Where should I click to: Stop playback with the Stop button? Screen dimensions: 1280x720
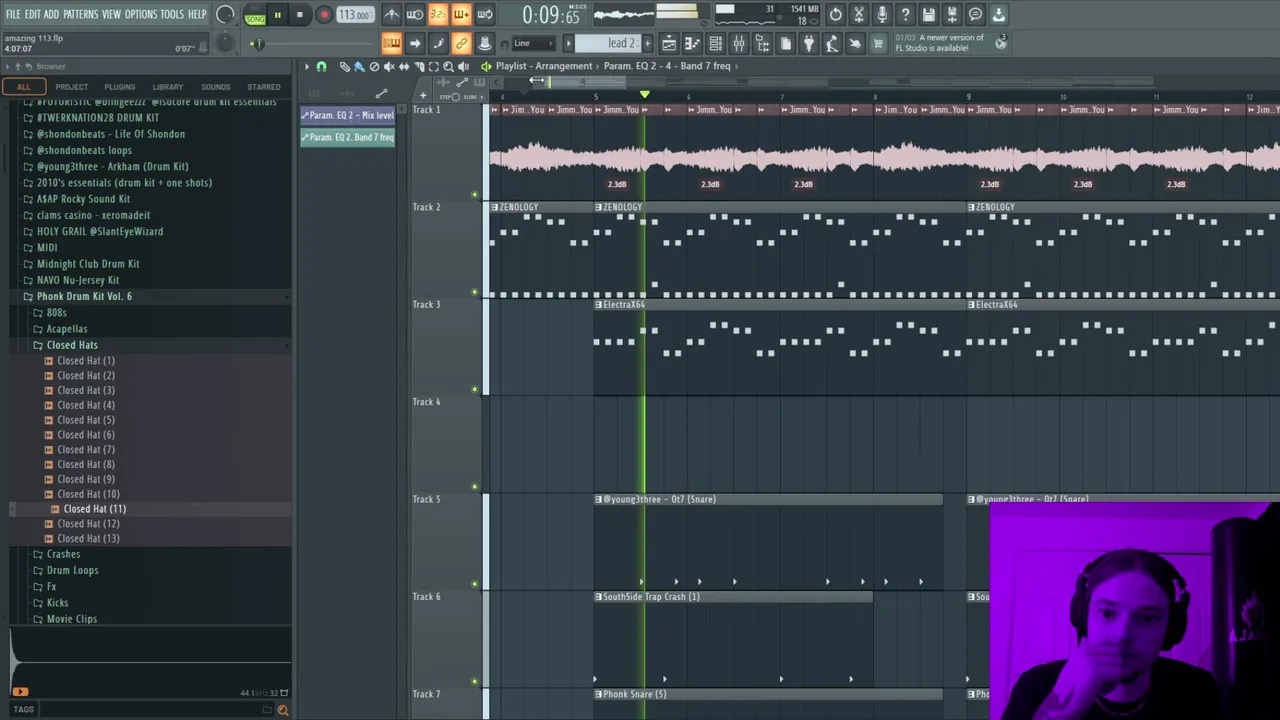click(299, 15)
